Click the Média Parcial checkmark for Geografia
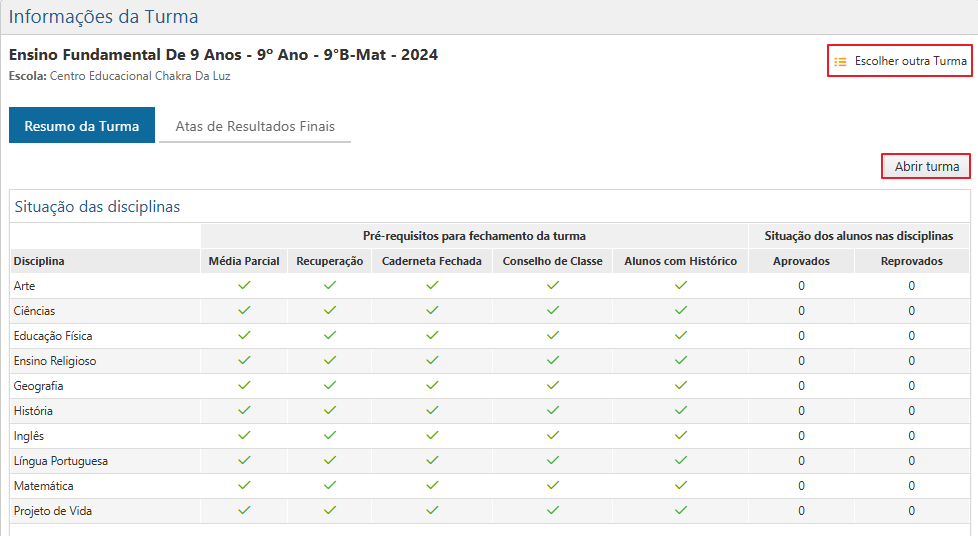 pyautogui.click(x=244, y=385)
